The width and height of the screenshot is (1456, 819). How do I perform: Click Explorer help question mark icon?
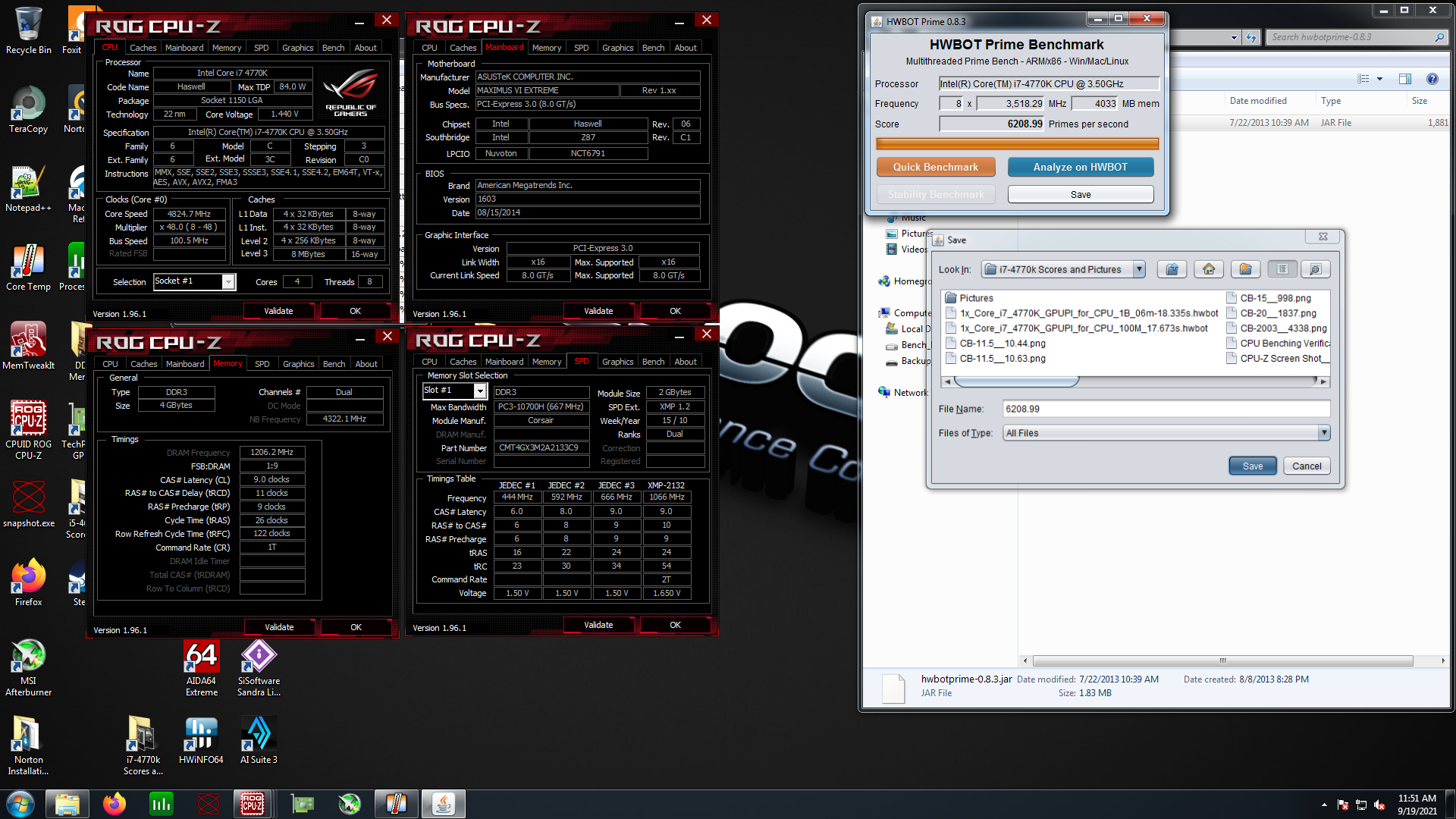tap(1432, 79)
